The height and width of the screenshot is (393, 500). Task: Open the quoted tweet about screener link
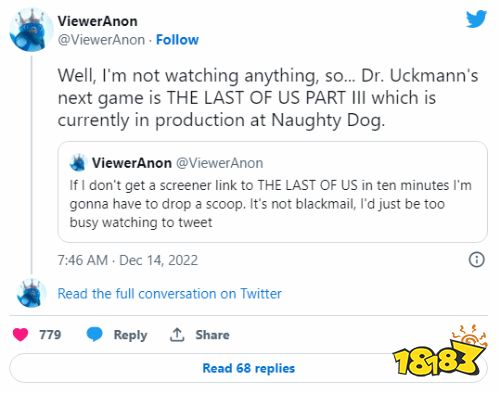272,192
